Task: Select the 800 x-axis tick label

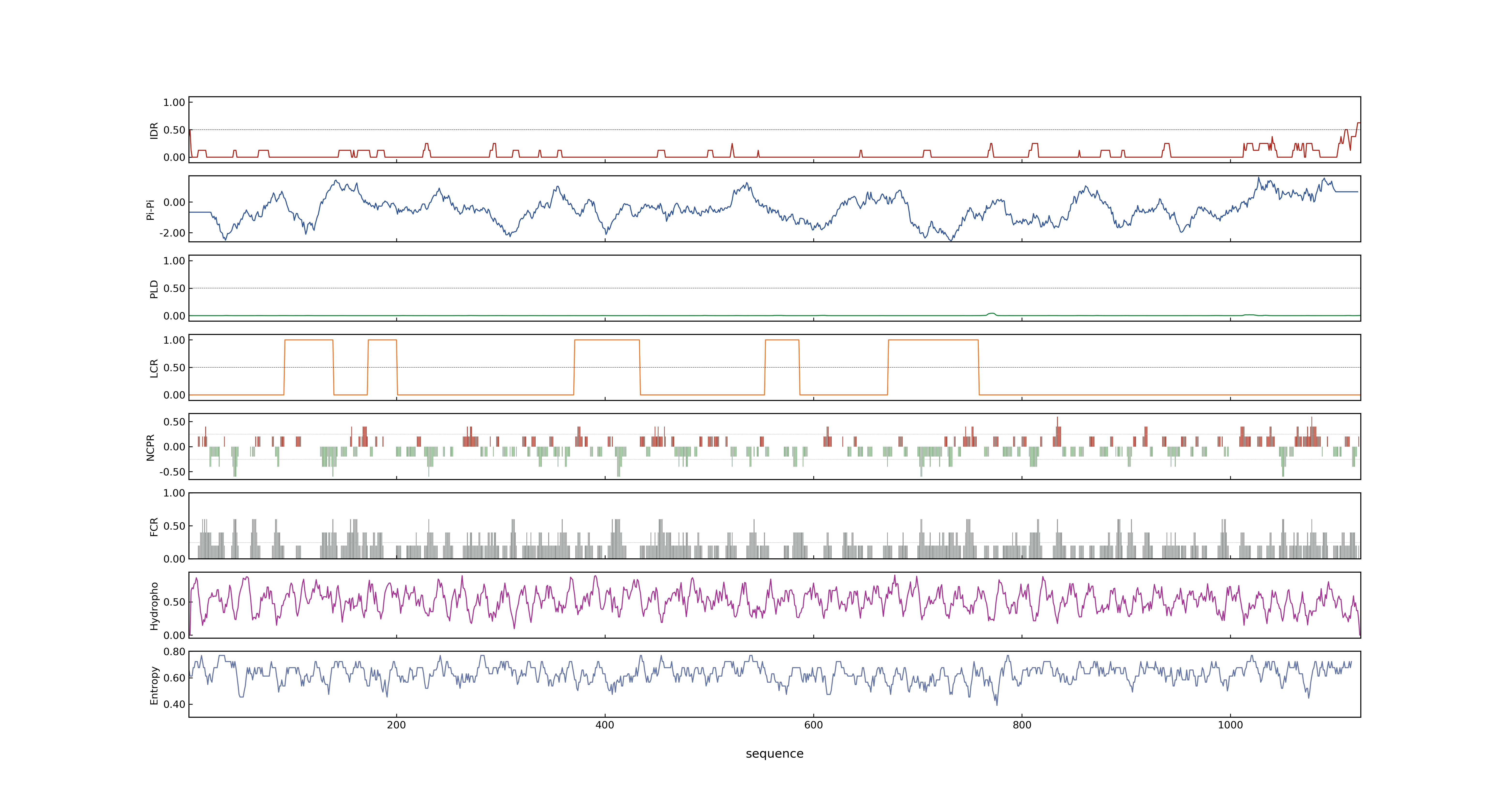Action: click(1022, 725)
